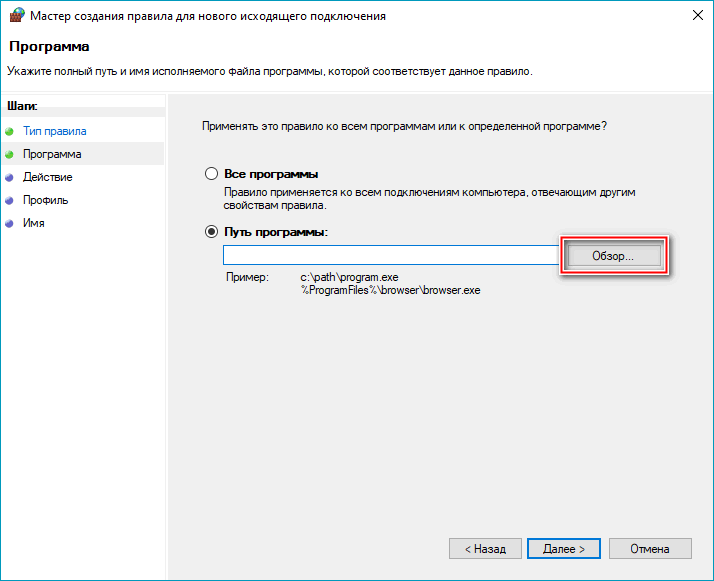
Task: Click green bullet beside Программа step
Action: [x=10, y=154]
